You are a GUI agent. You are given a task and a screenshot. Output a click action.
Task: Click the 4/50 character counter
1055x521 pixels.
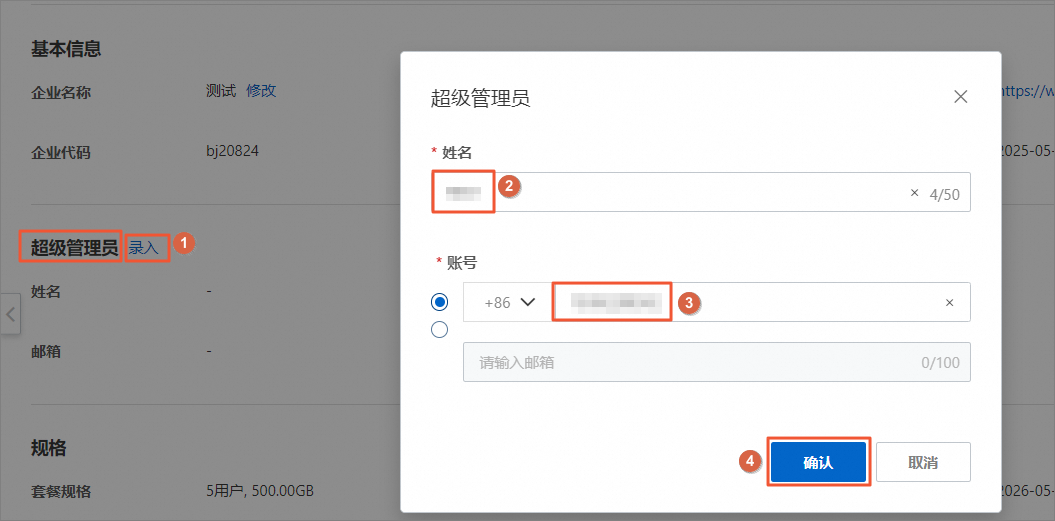click(944, 195)
